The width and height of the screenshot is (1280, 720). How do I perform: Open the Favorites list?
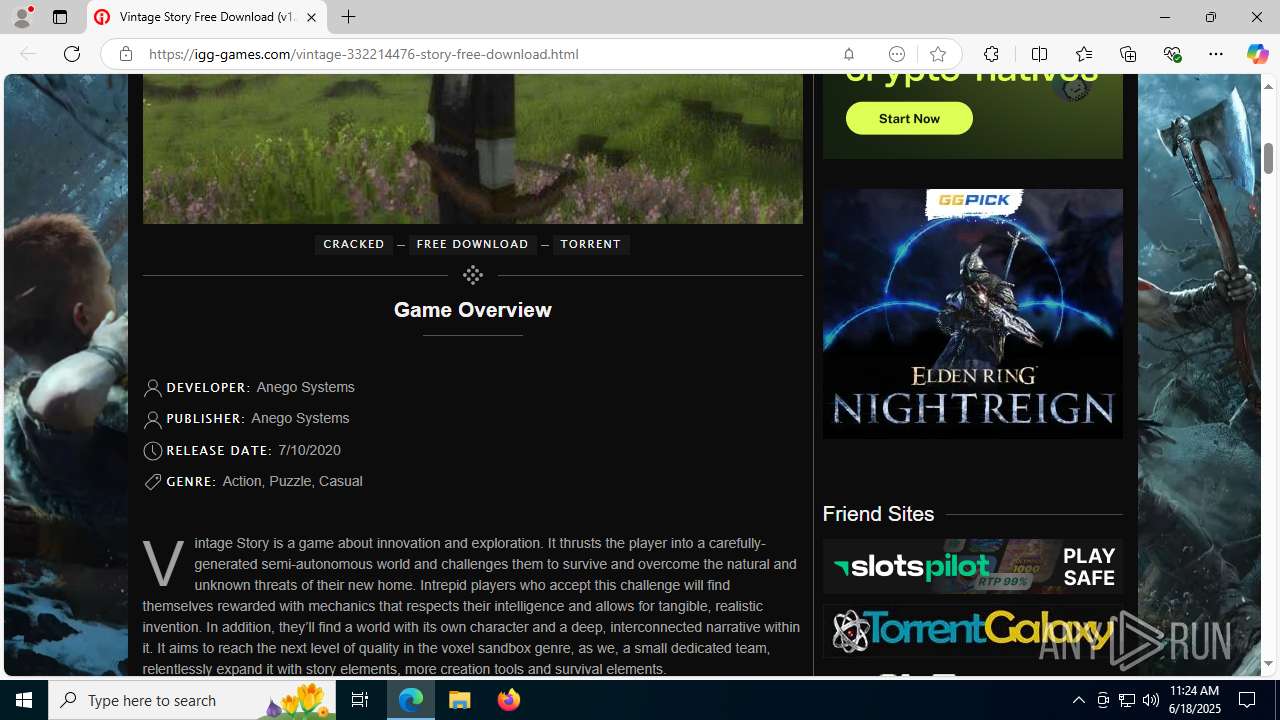pyautogui.click(x=1083, y=54)
